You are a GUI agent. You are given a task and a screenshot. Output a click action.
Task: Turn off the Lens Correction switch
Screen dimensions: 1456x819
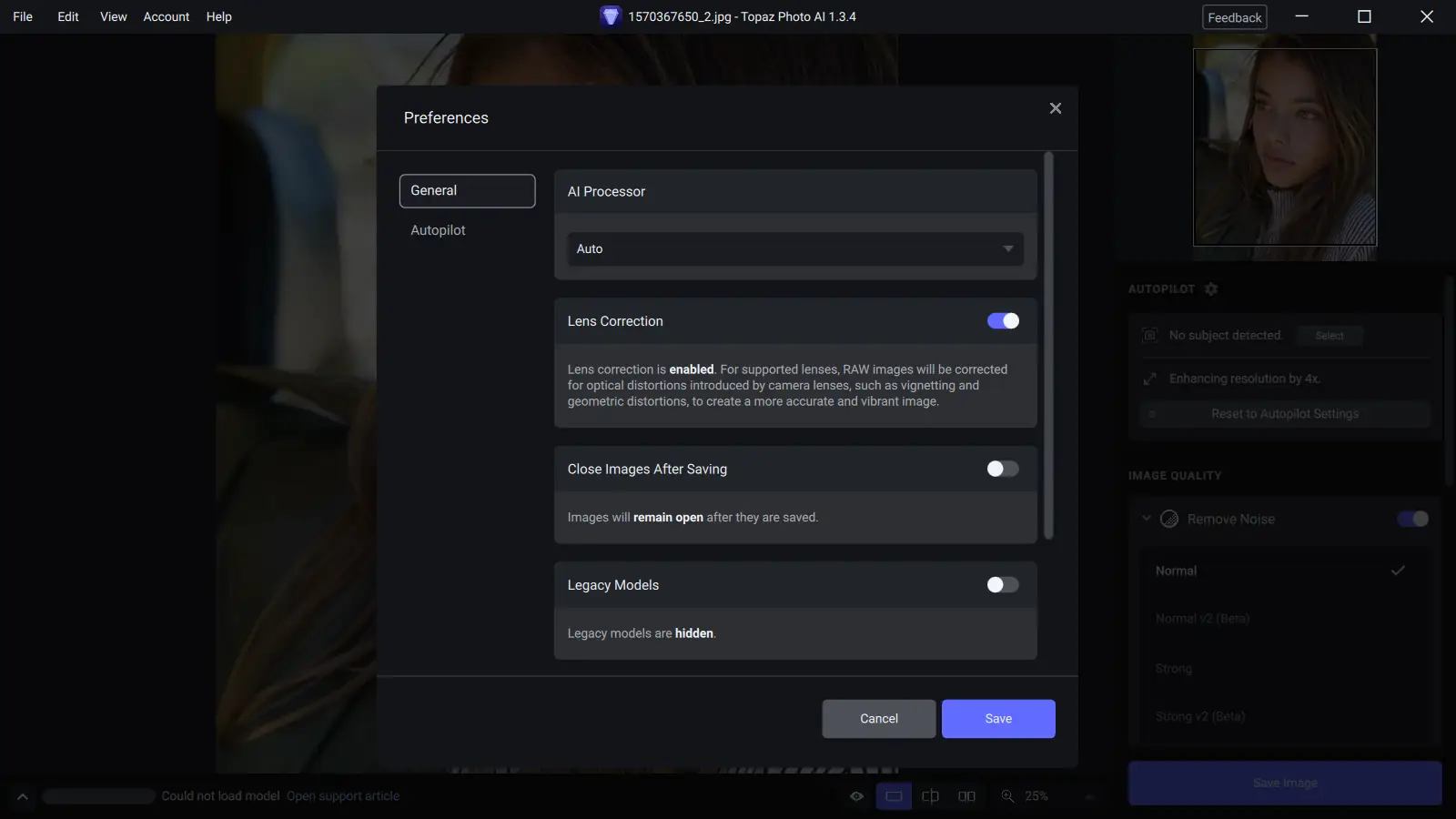(x=1003, y=321)
